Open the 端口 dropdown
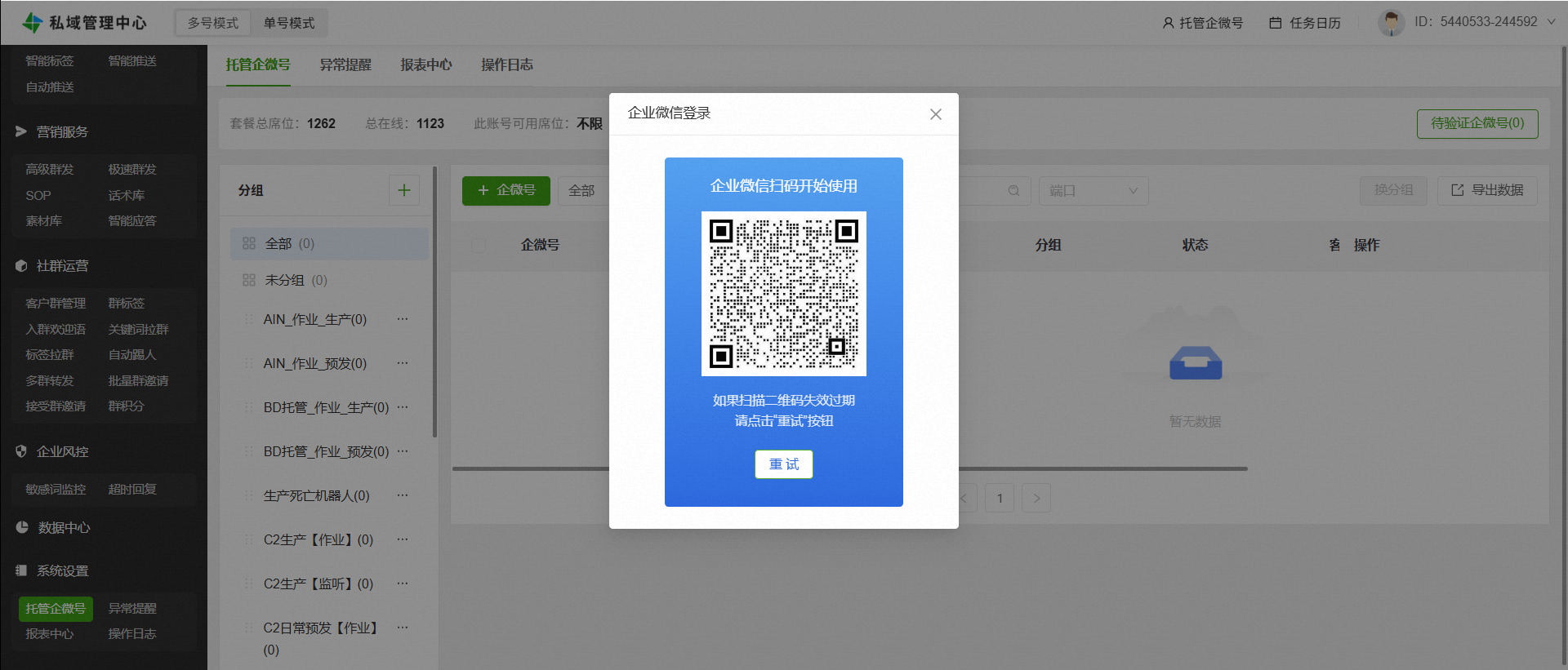This screenshot has height=670, width=1568. click(1094, 191)
